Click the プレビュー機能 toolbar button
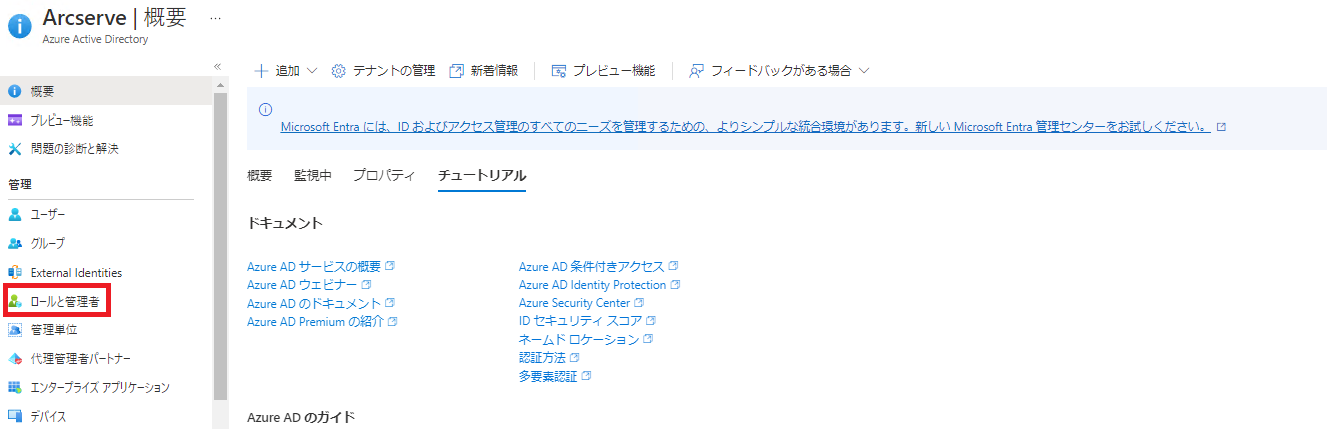Viewport: 1327px width, 429px height. [x=603, y=71]
